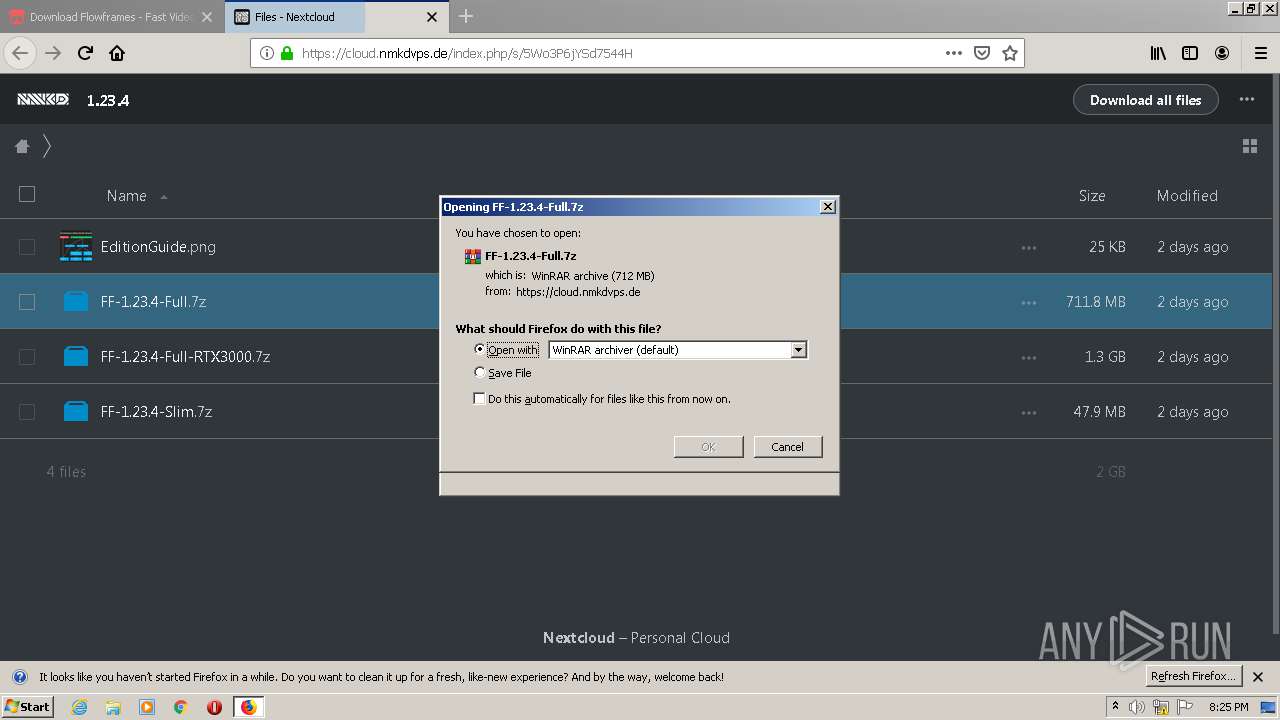Open the Library icon in Firefox toolbar

tap(1158, 53)
